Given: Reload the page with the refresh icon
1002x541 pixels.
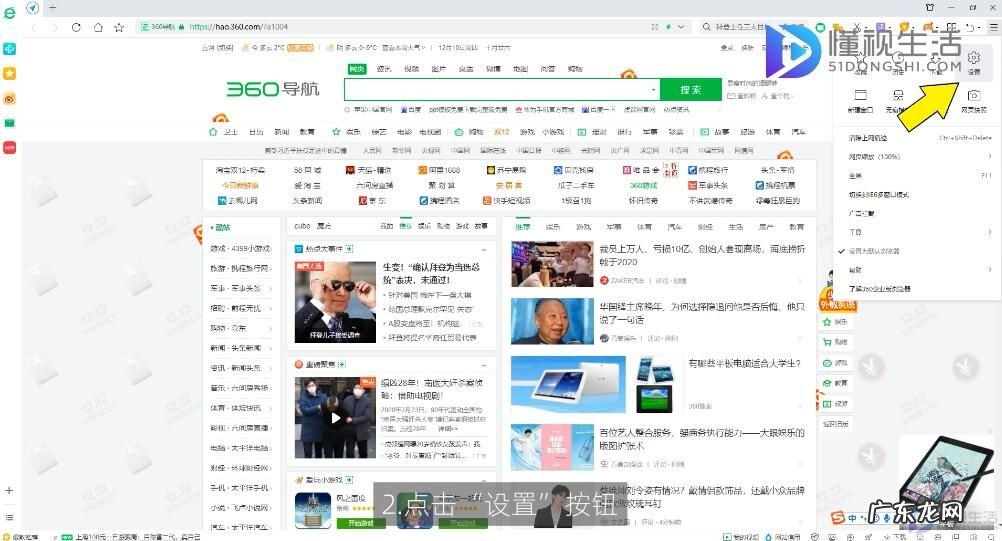Looking at the screenshot, I should pos(76,27).
